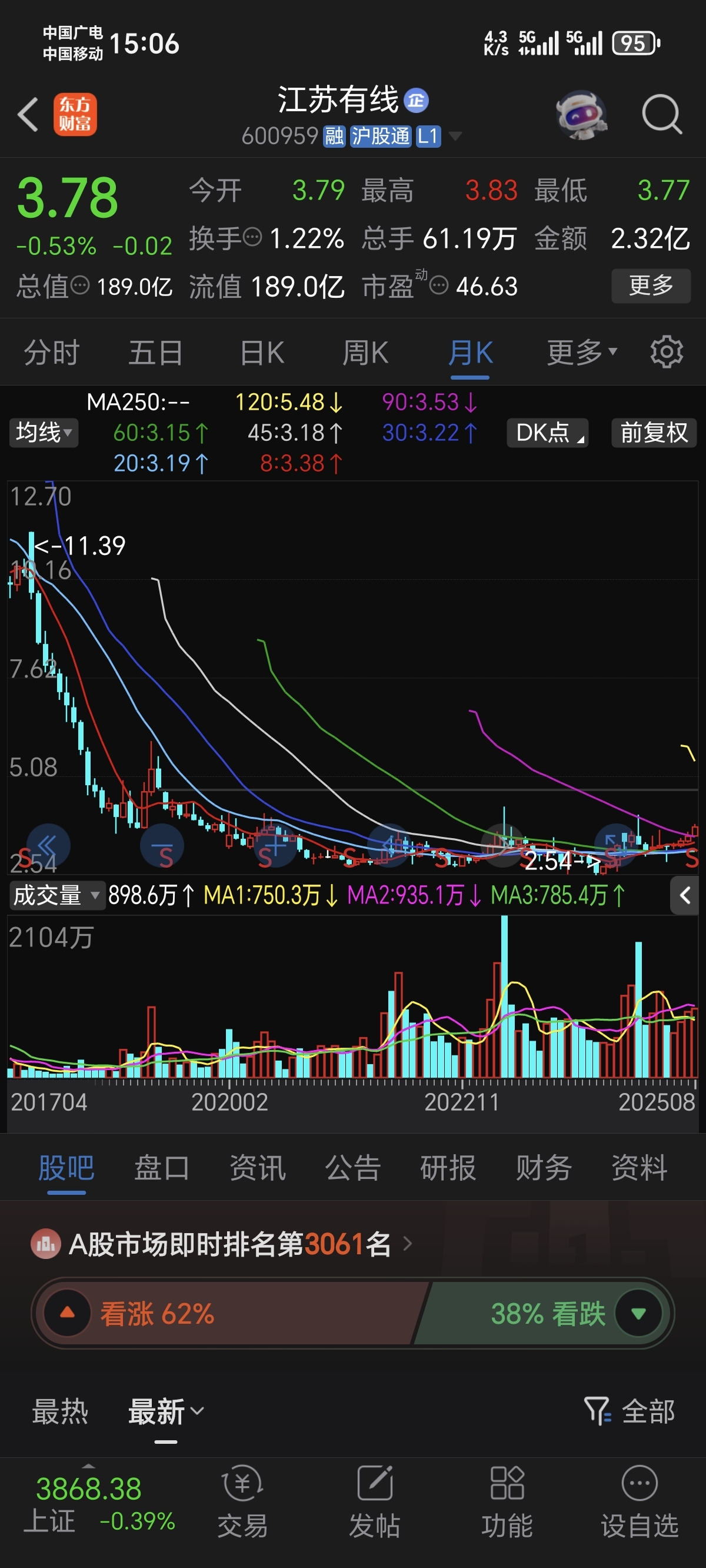This screenshot has height=1568, width=706.
Task: Tap the 更多 quote details button
Action: pos(651,285)
